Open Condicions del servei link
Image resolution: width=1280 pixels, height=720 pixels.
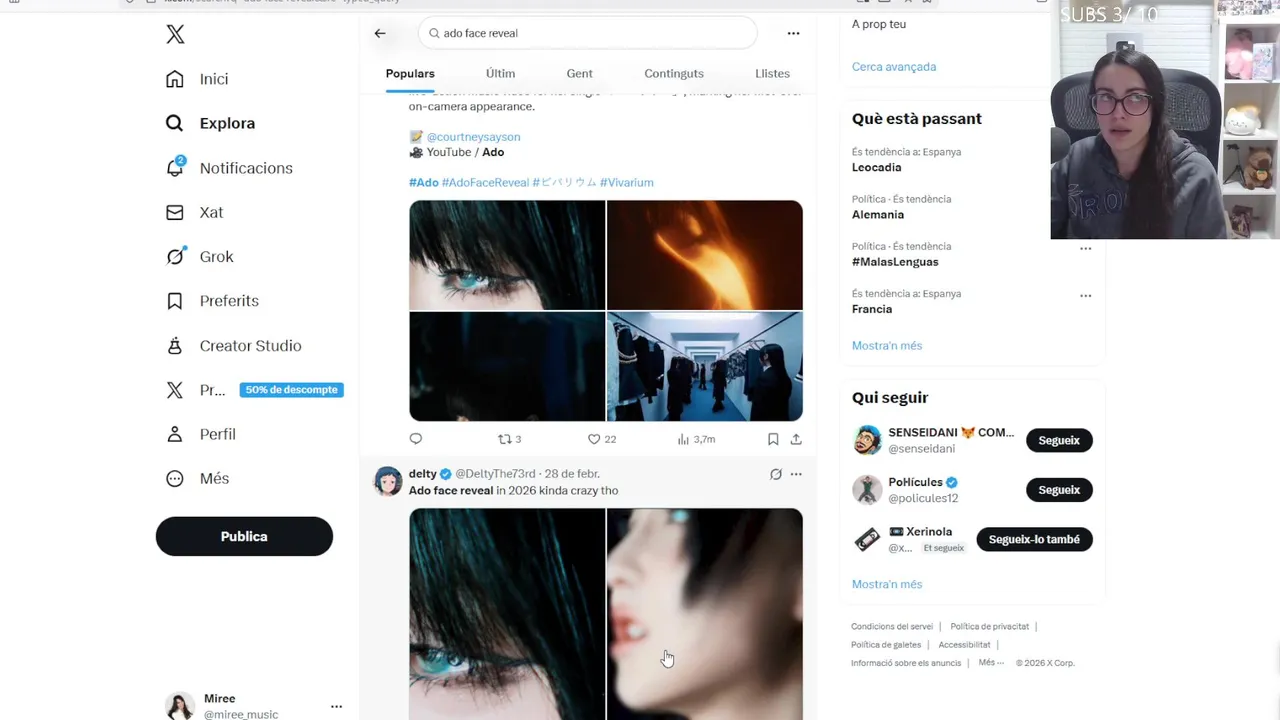click(x=892, y=627)
